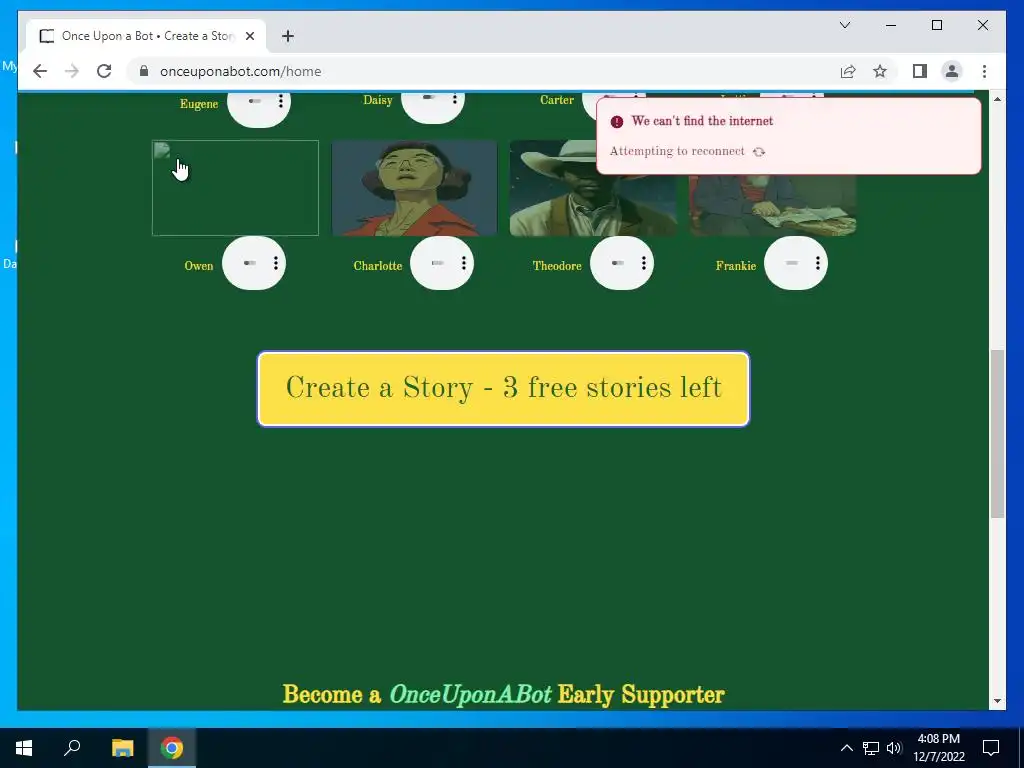Image resolution: width=1024 pixels, height=768 pixels.
Task: Open the taskbar clock showing 4:08 PM
Action: [x=938, y=748]
